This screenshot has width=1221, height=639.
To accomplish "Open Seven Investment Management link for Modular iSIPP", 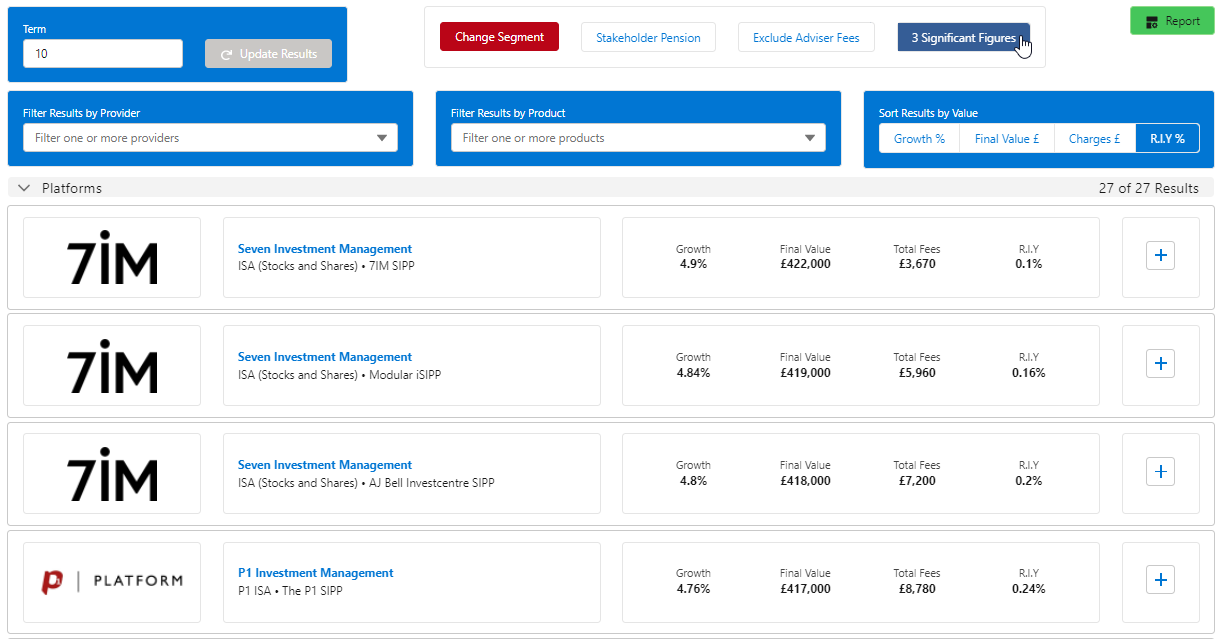I will 325,357.
